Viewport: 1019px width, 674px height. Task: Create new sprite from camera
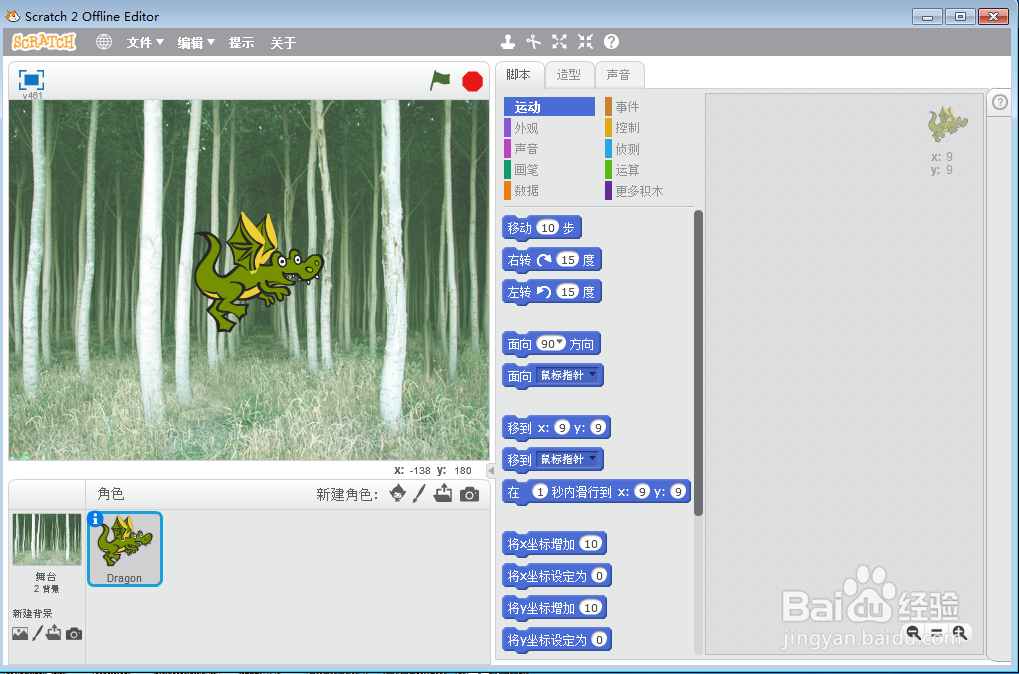point(469,495)
